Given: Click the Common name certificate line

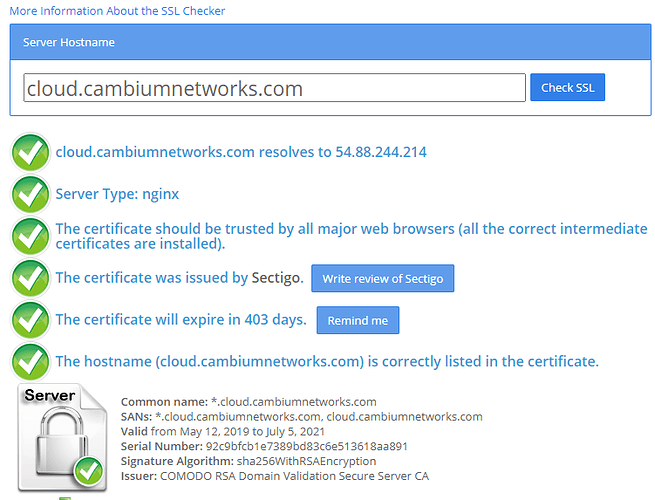Looking at the screenshot, I should point(249,402).
